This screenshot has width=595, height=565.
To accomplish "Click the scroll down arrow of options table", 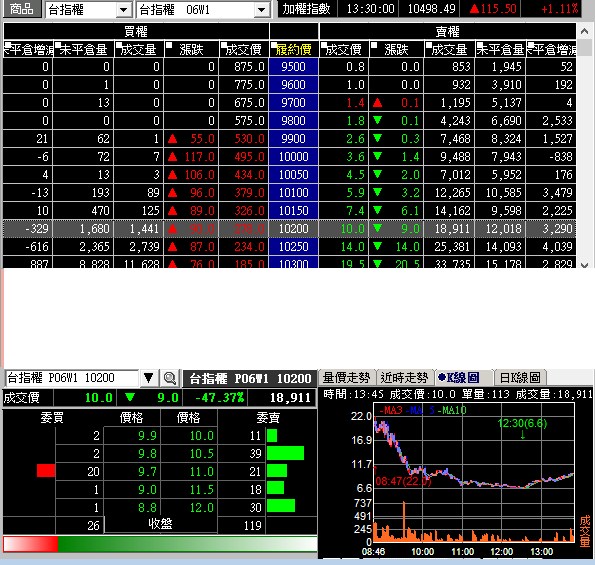I will tap(585, 265).
